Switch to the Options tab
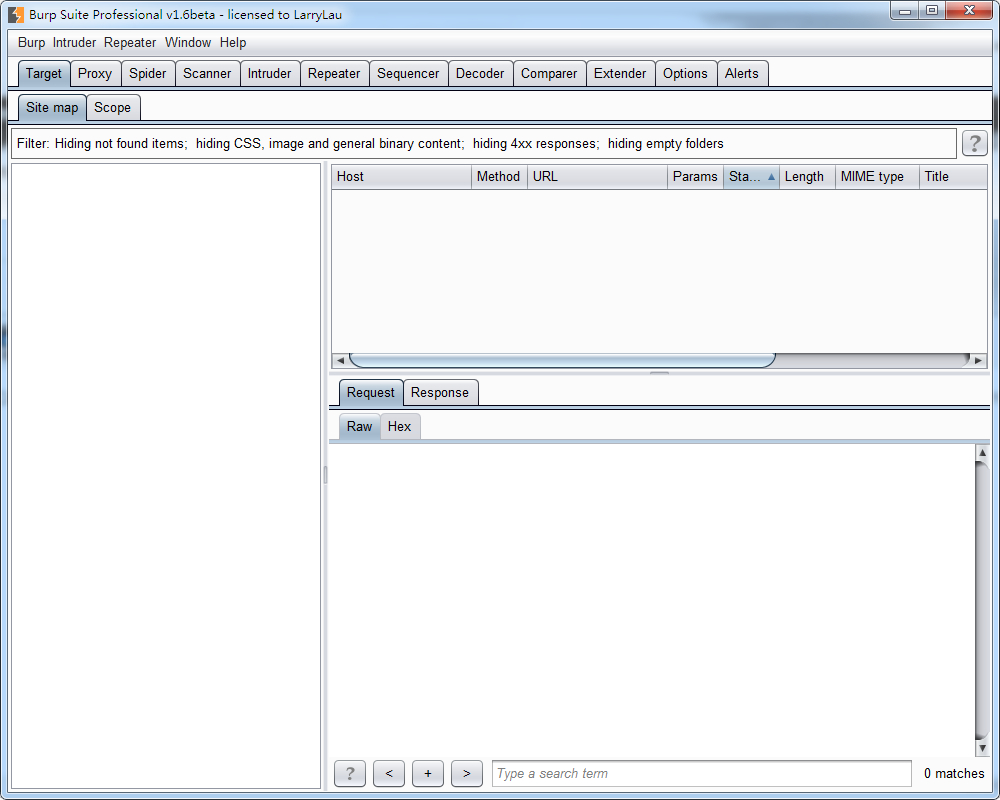 point(685,73)
